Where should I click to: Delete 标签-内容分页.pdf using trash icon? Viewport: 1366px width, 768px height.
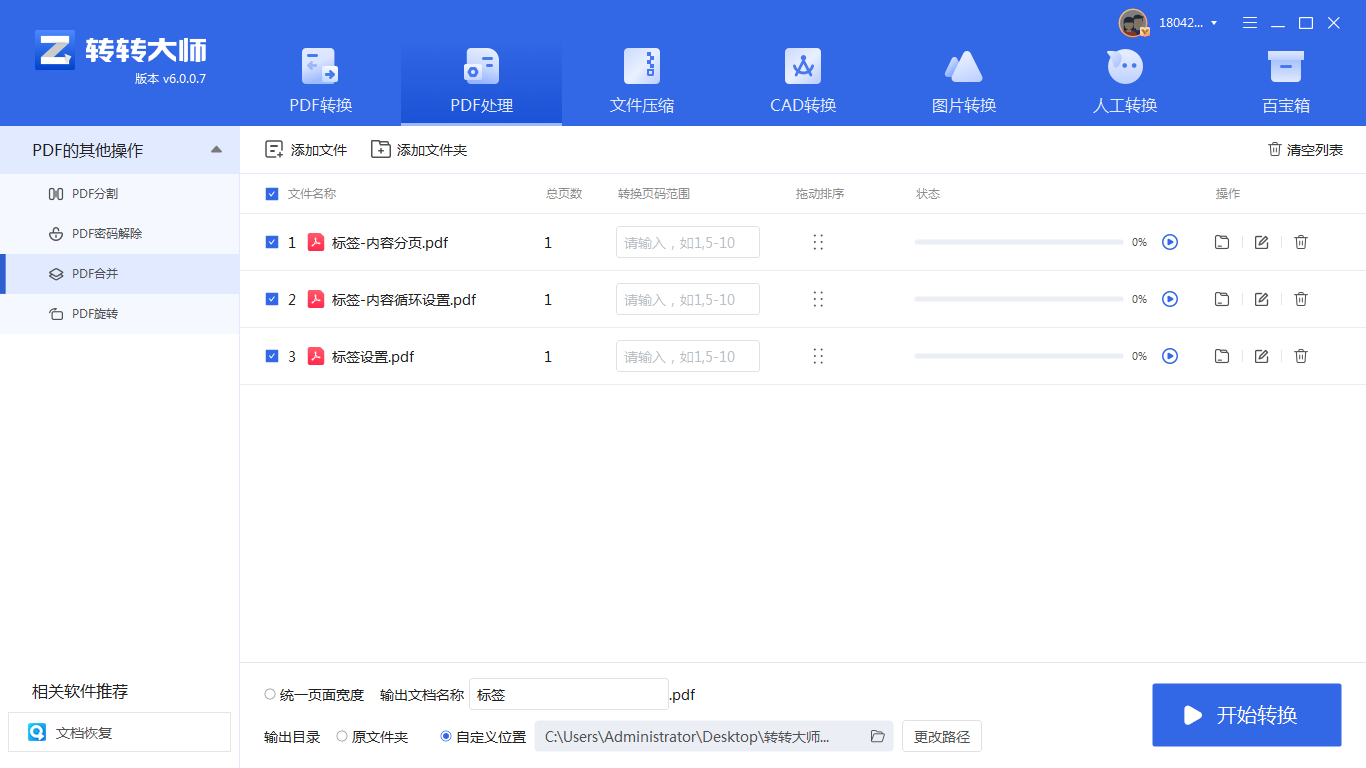tap(1301, 242)
